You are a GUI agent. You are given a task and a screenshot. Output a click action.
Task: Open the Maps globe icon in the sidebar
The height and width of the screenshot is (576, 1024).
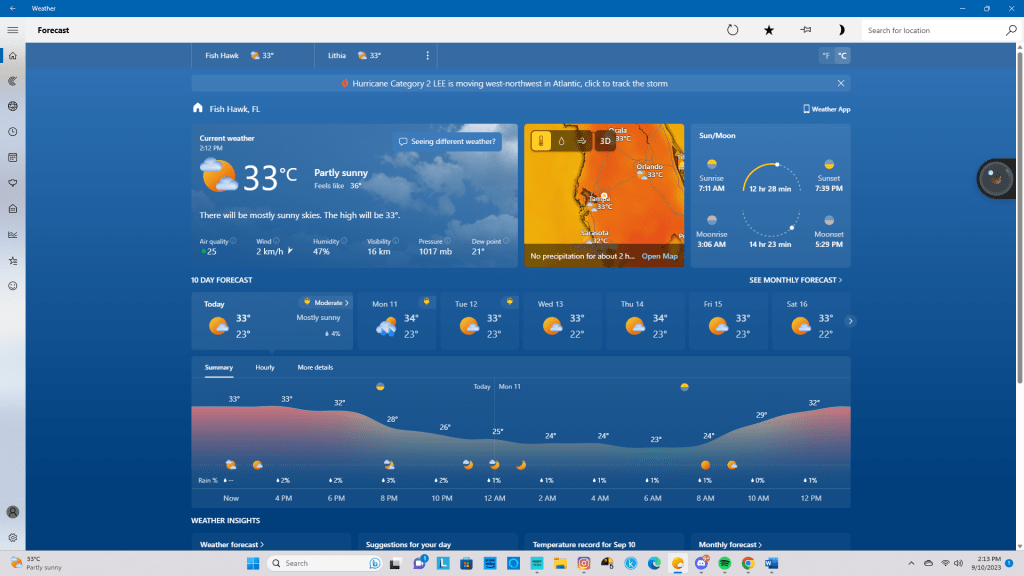(x=13, y=106)
